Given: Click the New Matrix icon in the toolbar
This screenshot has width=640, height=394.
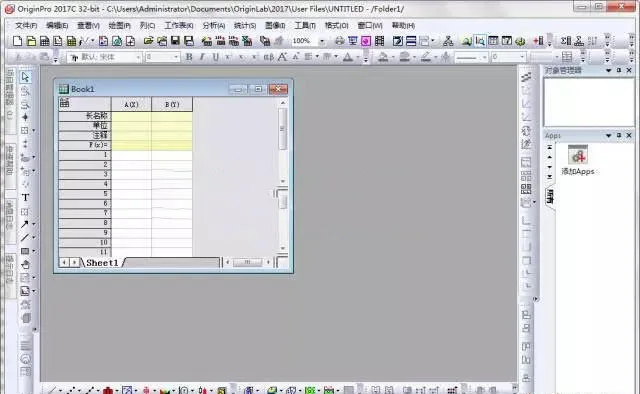Looking at the screenshot, I should pyautogui.click(x=71, y=41).
